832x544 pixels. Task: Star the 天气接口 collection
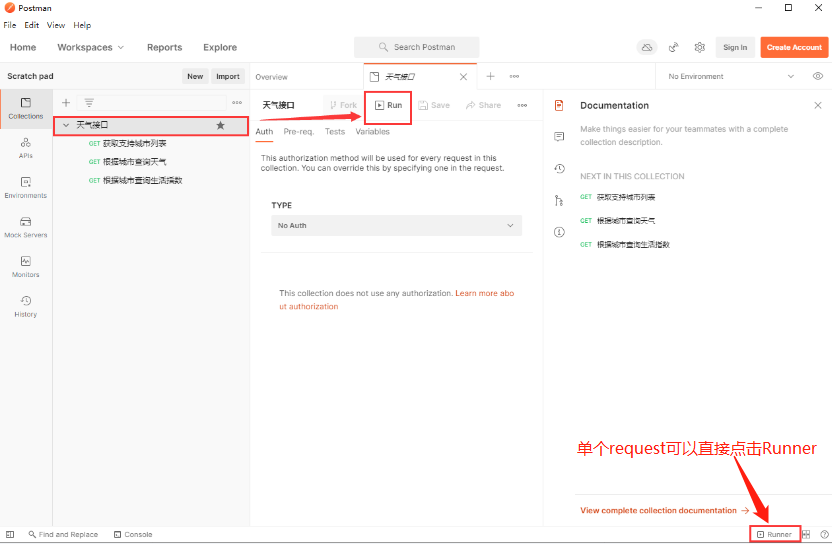point(220,125)
